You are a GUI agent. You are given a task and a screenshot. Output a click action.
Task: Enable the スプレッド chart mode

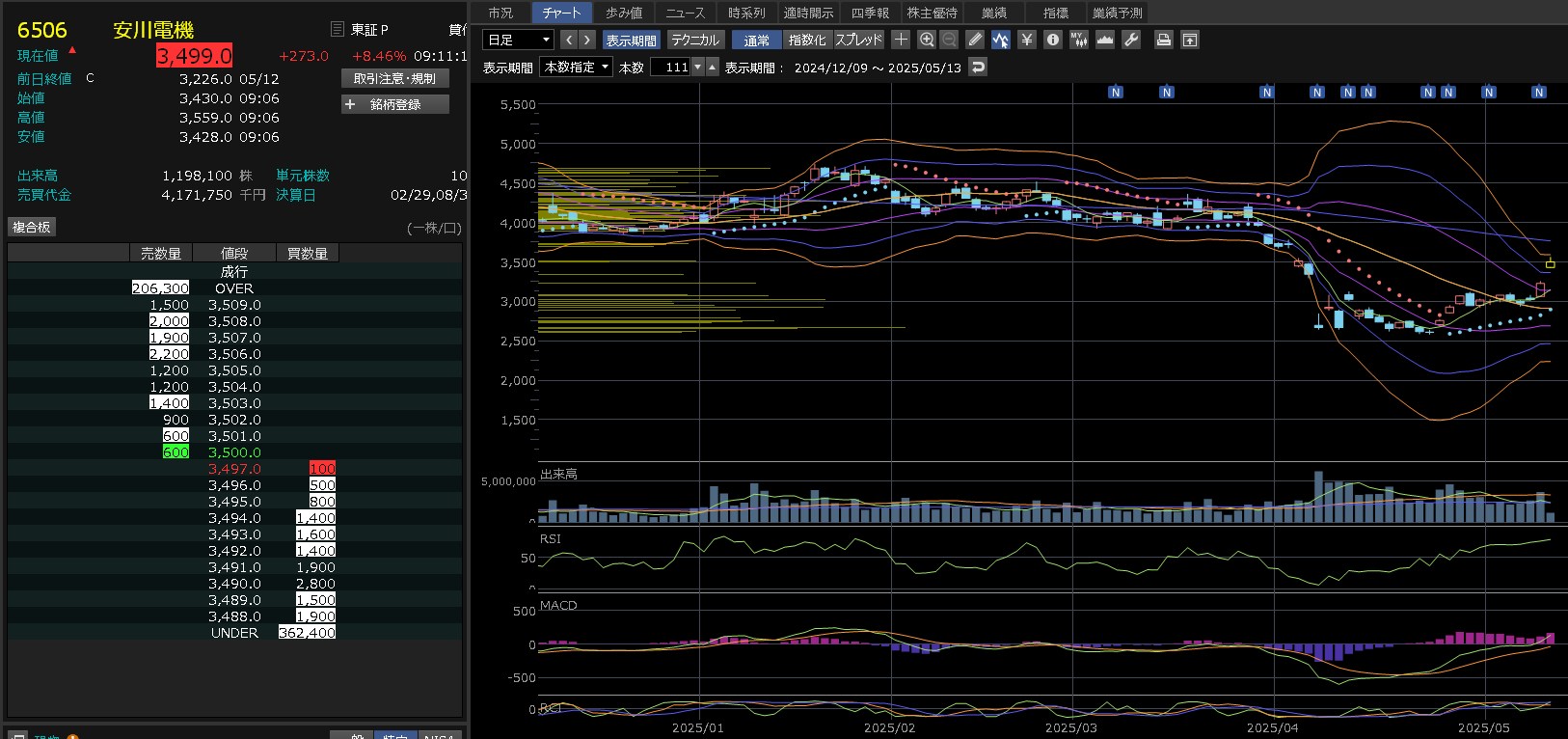tap(858, 40)
